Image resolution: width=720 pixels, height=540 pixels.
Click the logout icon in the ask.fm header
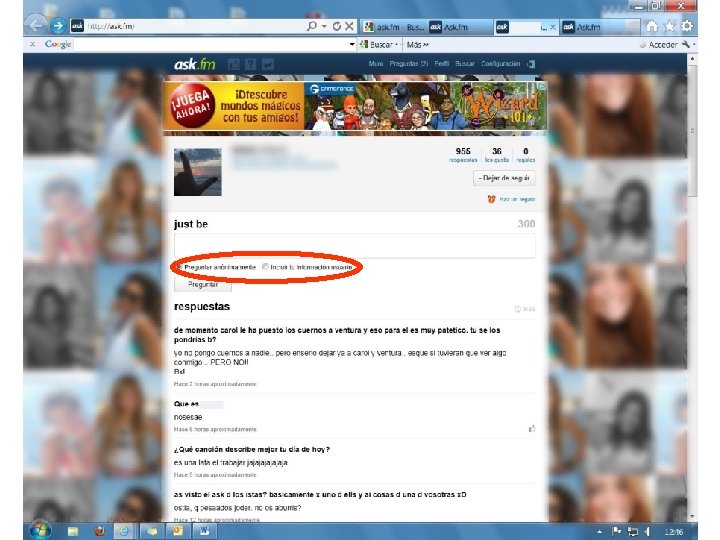[x=531, y=64]
